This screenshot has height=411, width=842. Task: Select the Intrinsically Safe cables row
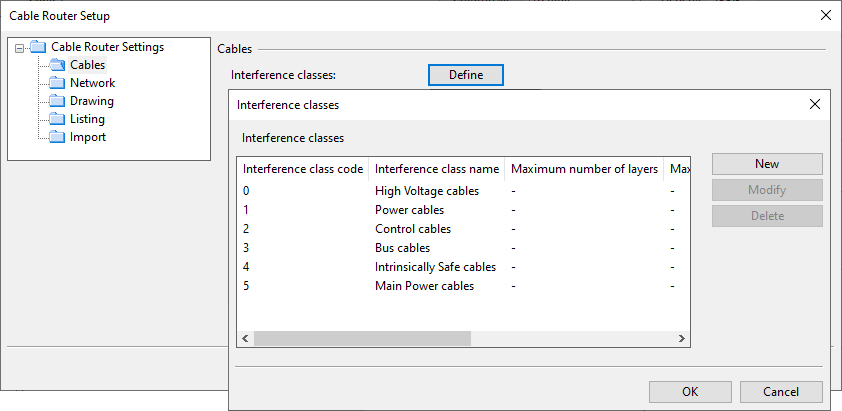click(435, 267)
